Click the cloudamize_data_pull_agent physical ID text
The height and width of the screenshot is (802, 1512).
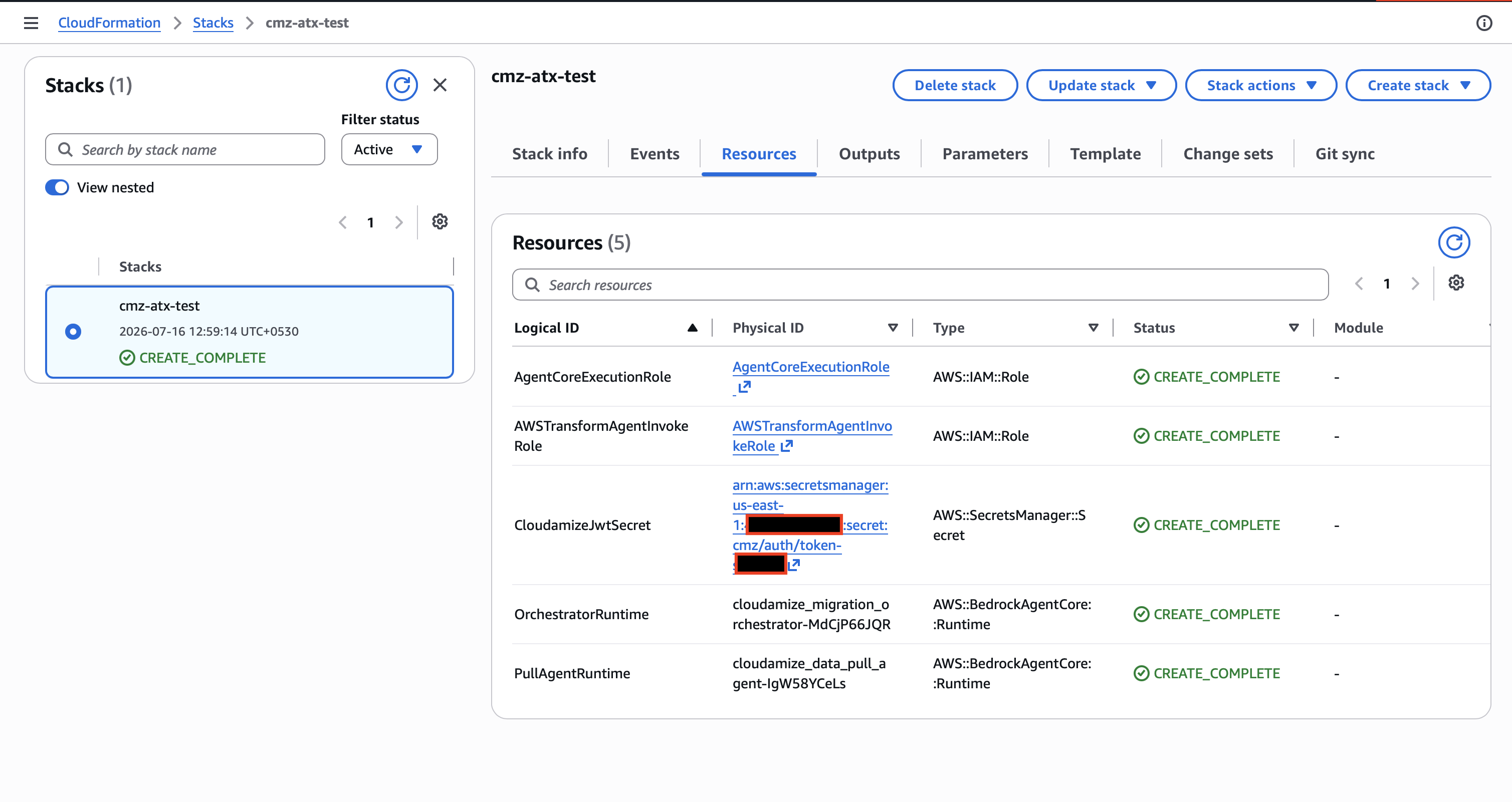[809, 674]
